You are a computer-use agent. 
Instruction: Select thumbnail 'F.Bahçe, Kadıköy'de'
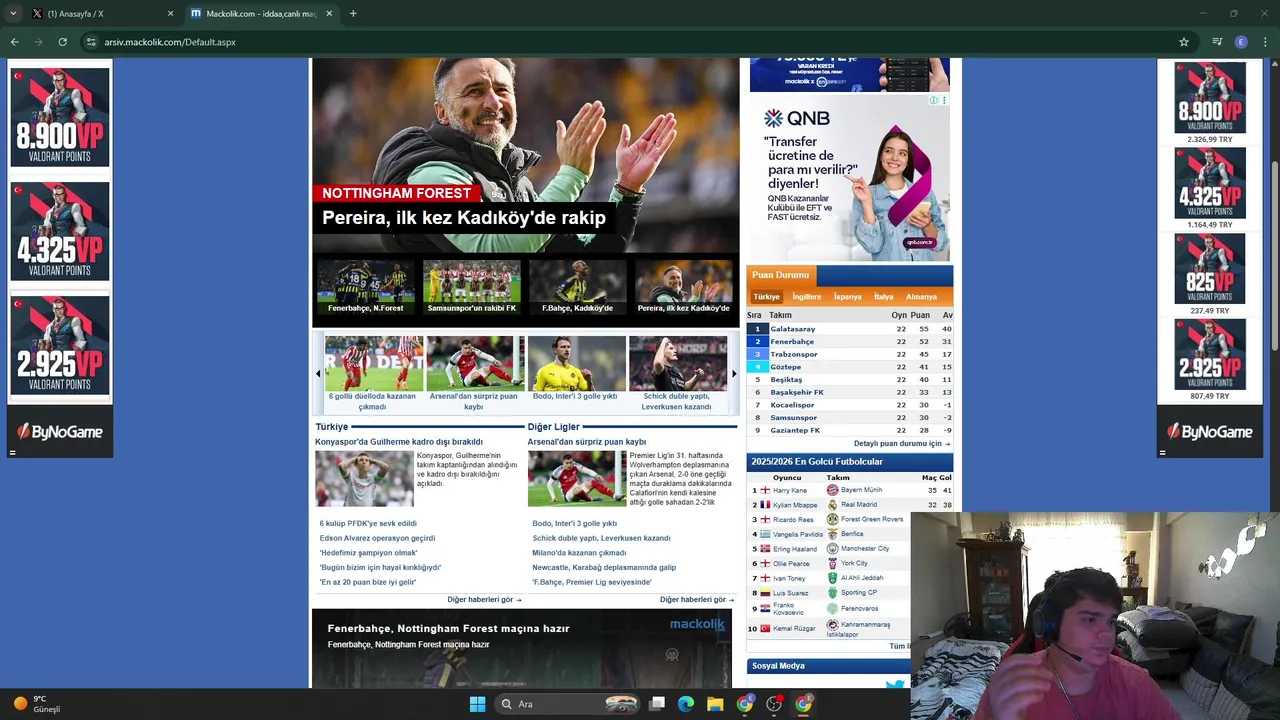tap(577, 287)
